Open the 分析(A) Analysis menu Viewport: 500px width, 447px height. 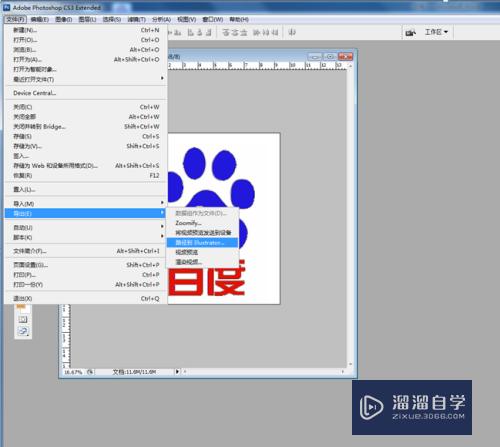point(161,19)
